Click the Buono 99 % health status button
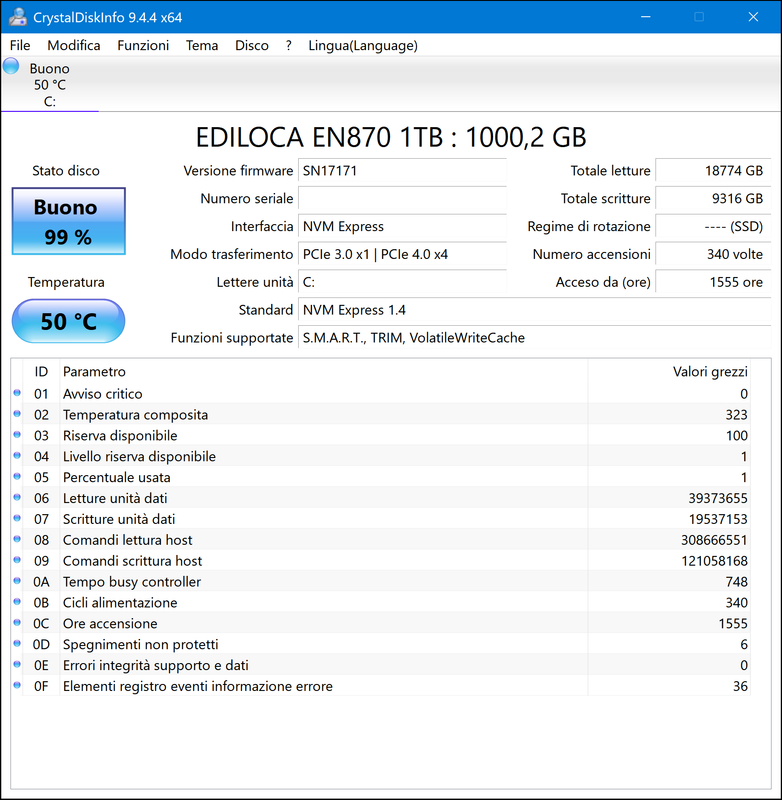The width and height of the screenshot is (782, 800). click(x=68, y=221)
